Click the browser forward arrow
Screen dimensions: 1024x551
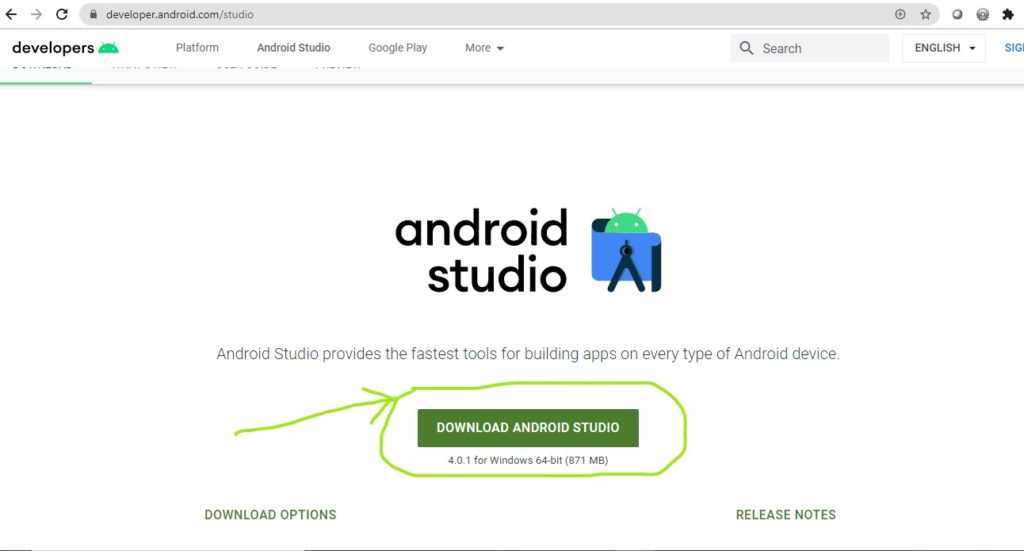point(36,14)
